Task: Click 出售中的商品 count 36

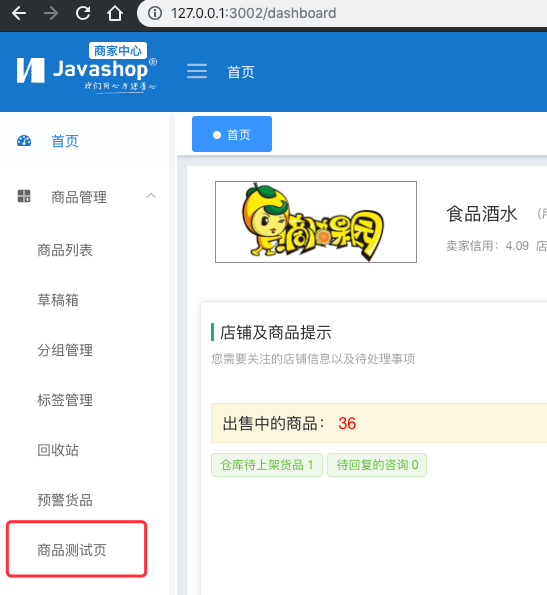Action: pos(347,423)
